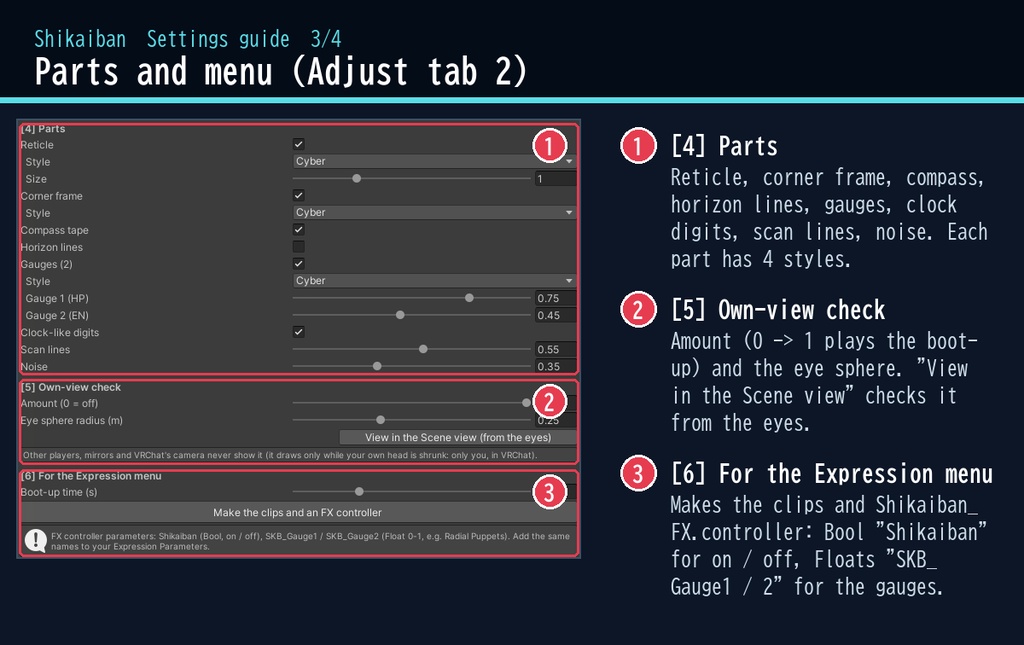This screenshot has height=645, width=1024.
Task: Click the Other players, mirrors note text
Action: [280, 455]
